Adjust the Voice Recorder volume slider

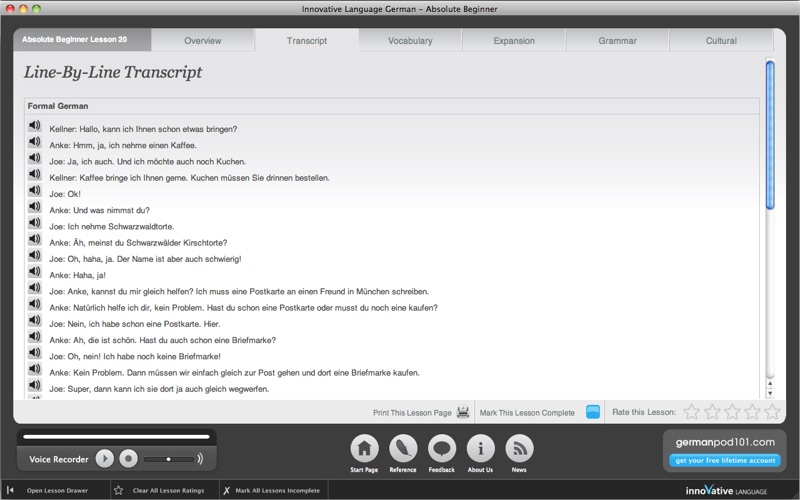pyautogui.click(x=169, y=459)
